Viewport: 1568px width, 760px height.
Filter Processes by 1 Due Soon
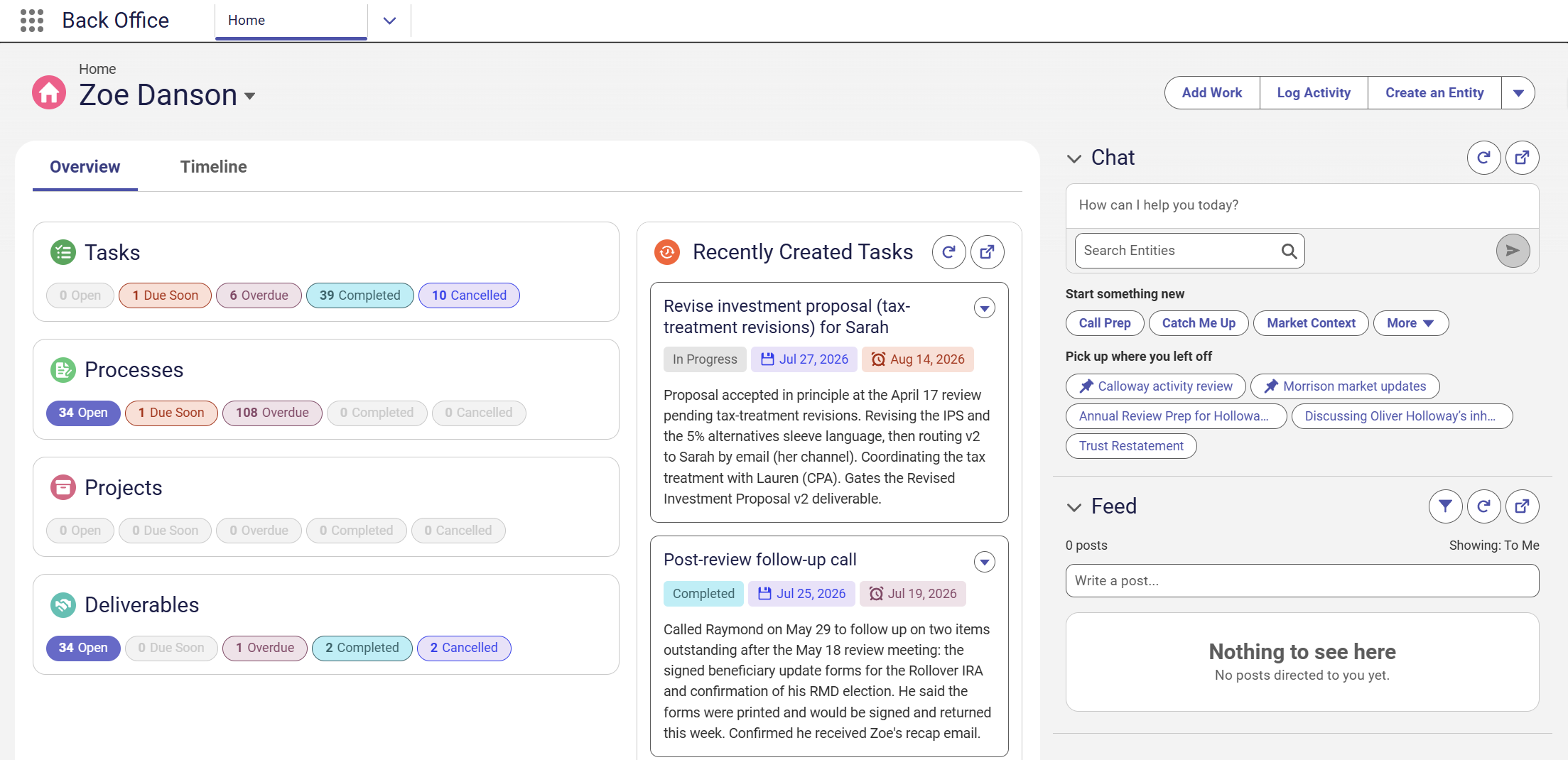171,413
